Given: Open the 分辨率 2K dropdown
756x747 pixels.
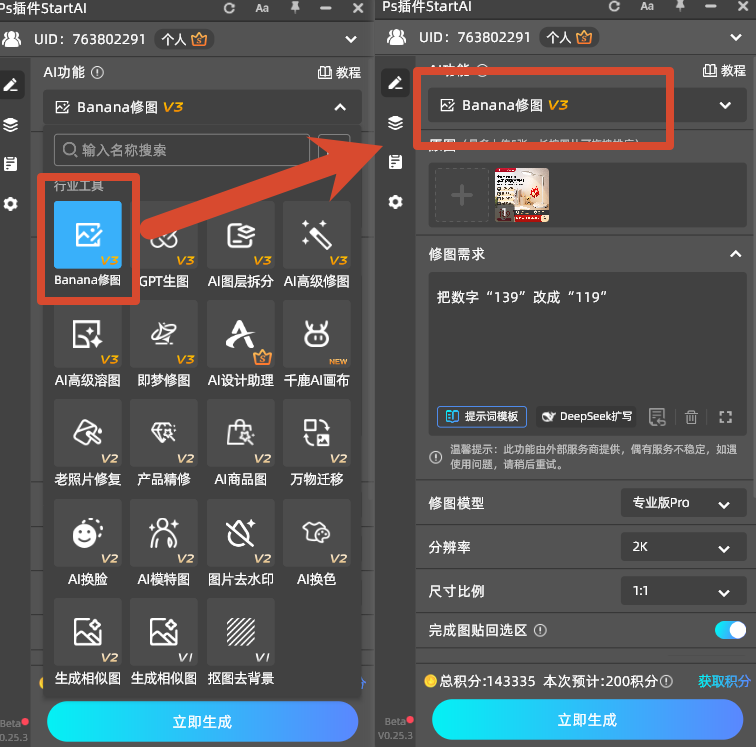Looking at the screenshot, I should [683, 547].
